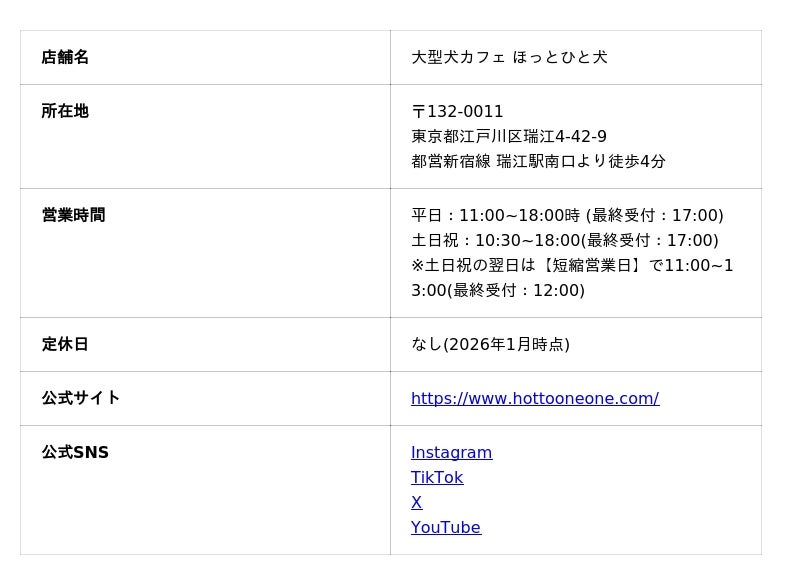Click the 土日祝：10:30~18:00 hours line
Viewport: 800px width, 585px height.
564,241
